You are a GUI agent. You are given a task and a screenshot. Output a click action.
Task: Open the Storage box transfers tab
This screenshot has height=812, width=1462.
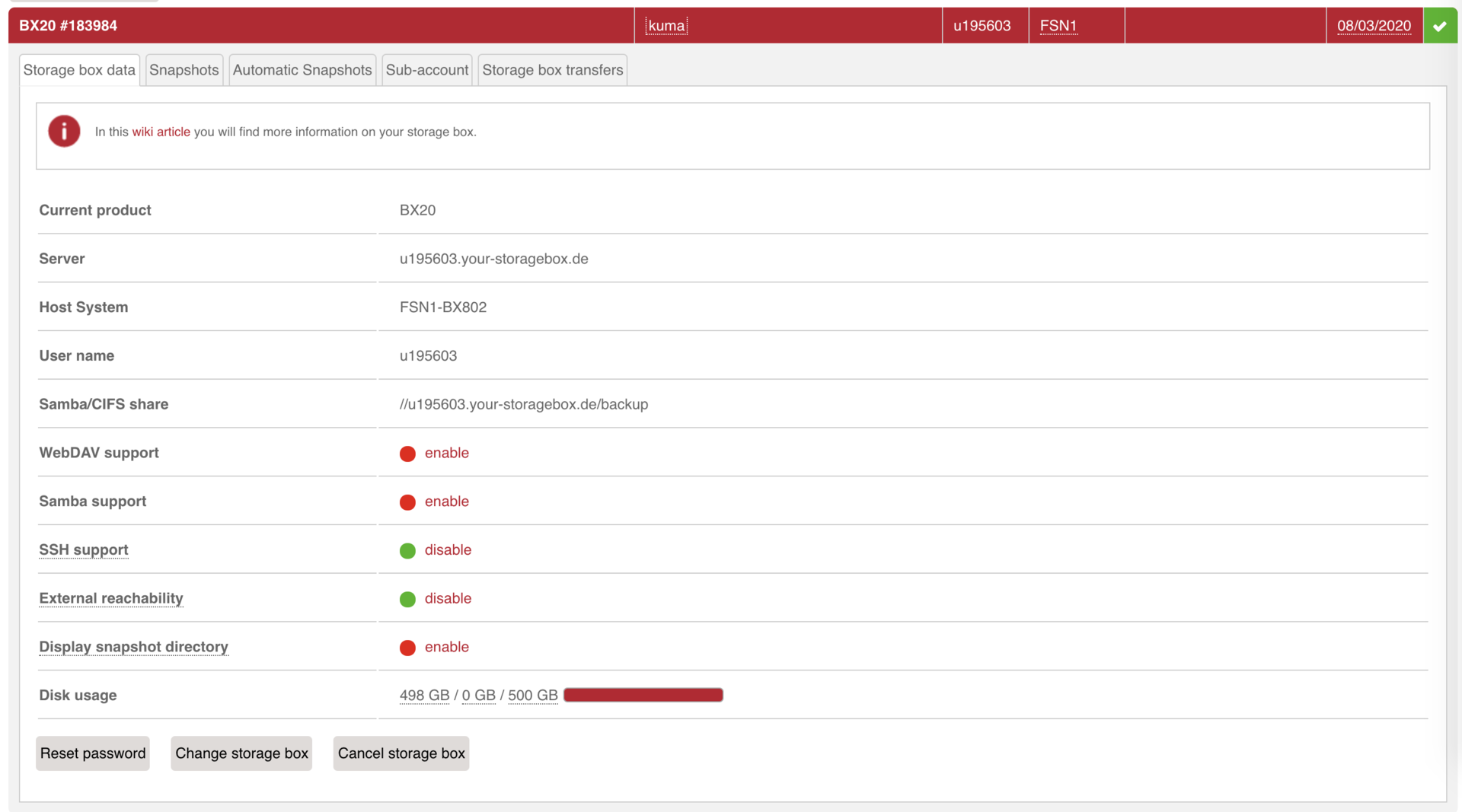click(x=552, y=69)
